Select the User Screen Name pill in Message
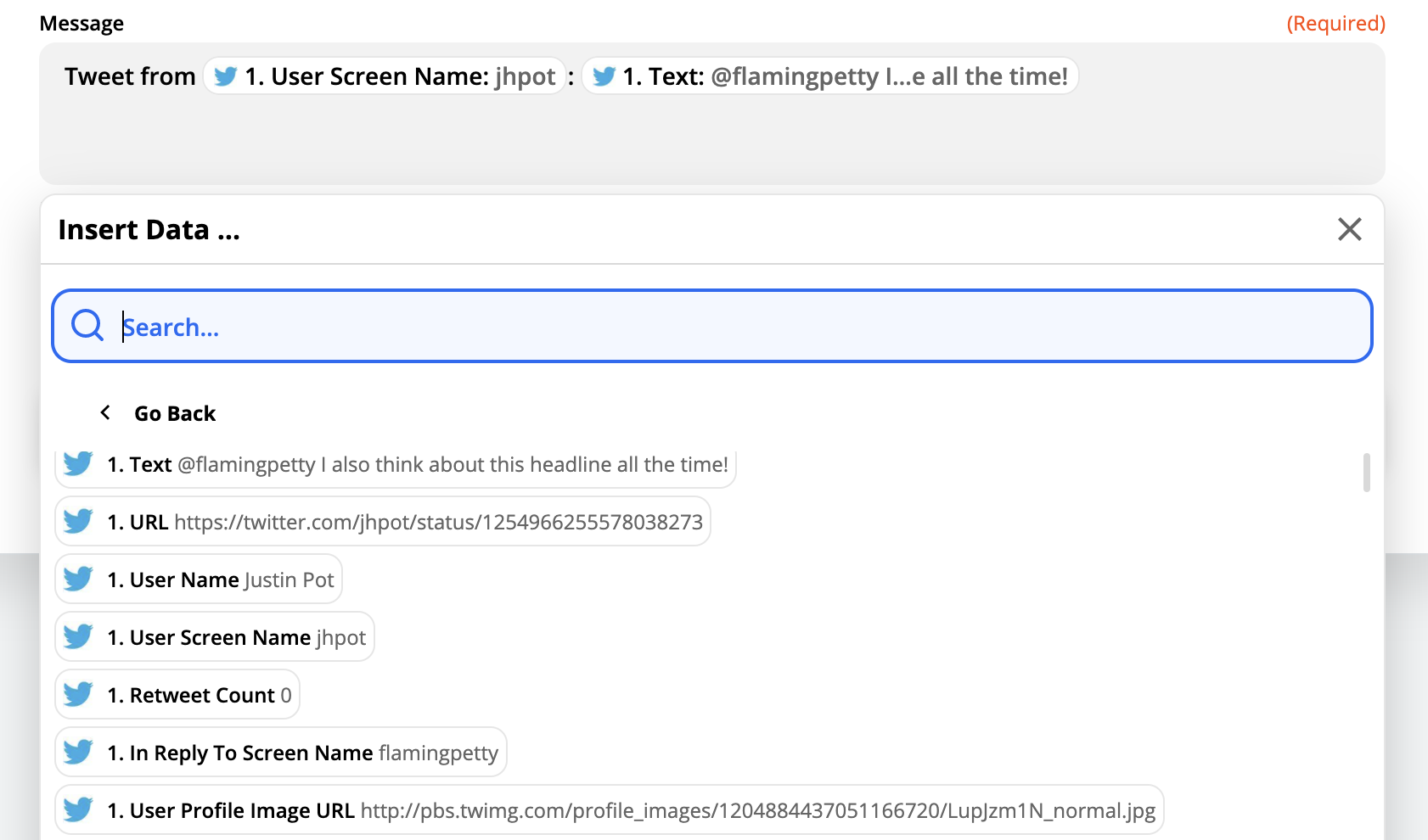The width and height of the screenshot is (1428, 840). coord(385,76)
